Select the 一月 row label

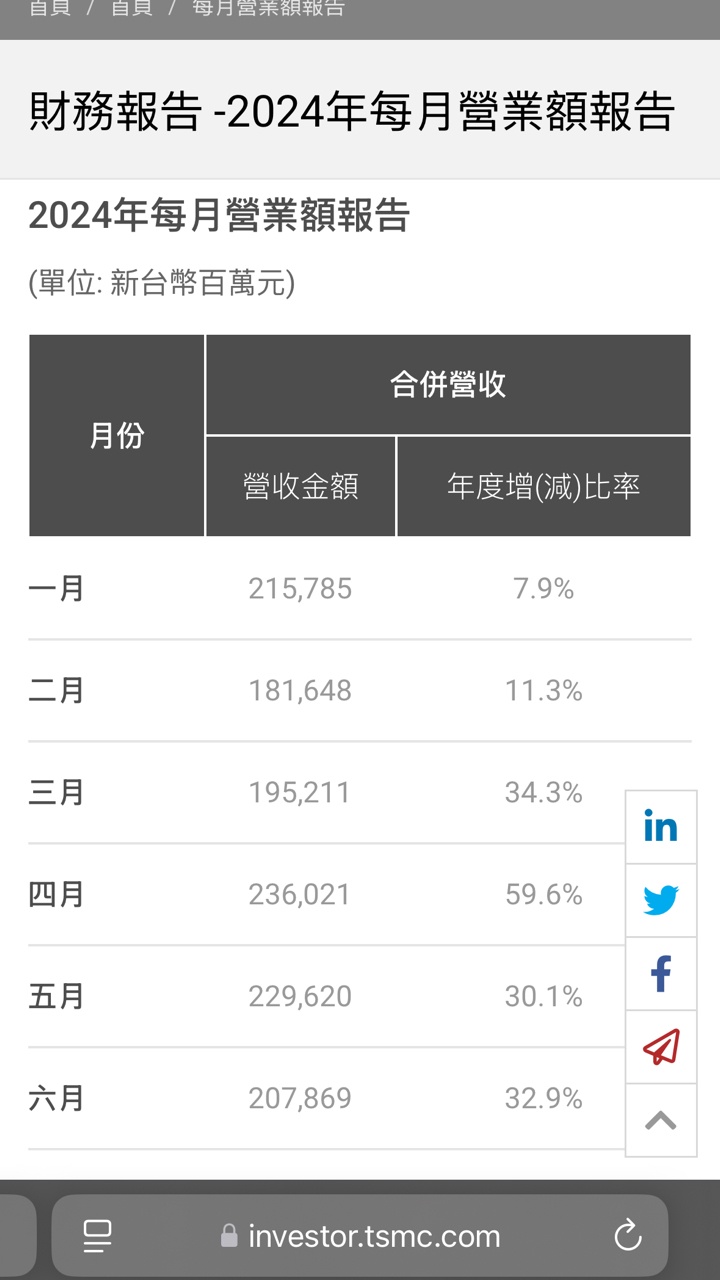(x=57, y=589)
